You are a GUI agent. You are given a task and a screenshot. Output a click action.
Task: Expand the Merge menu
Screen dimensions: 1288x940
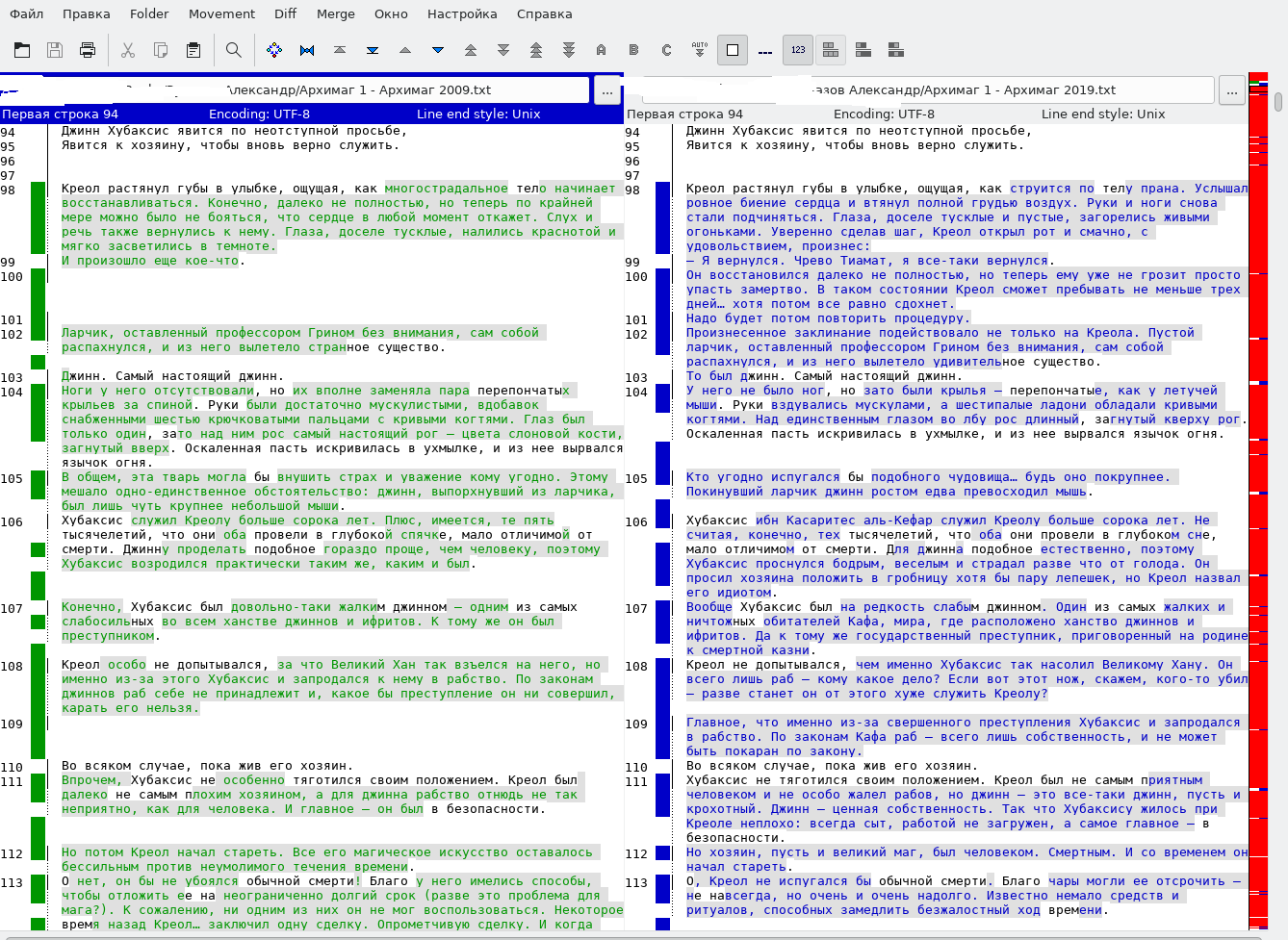(x=335, y=13)
